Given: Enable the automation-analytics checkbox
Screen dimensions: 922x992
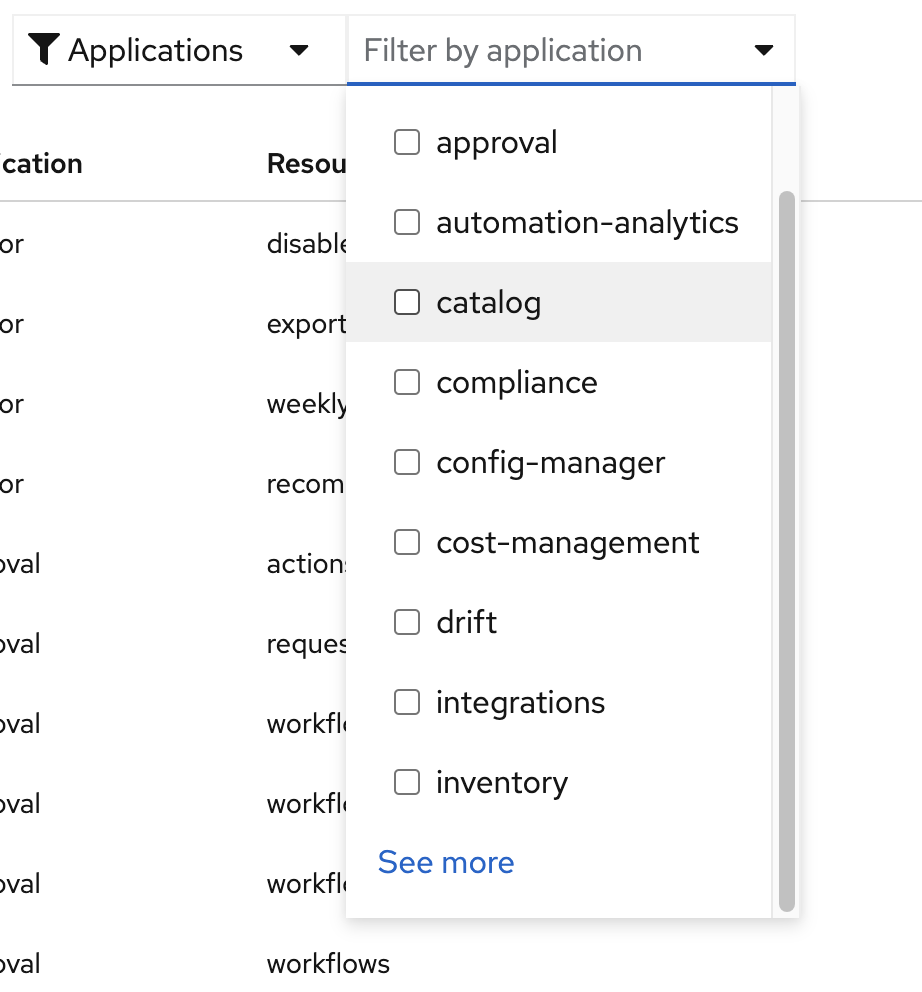Looking at the screenshot, I should point(406,223).
